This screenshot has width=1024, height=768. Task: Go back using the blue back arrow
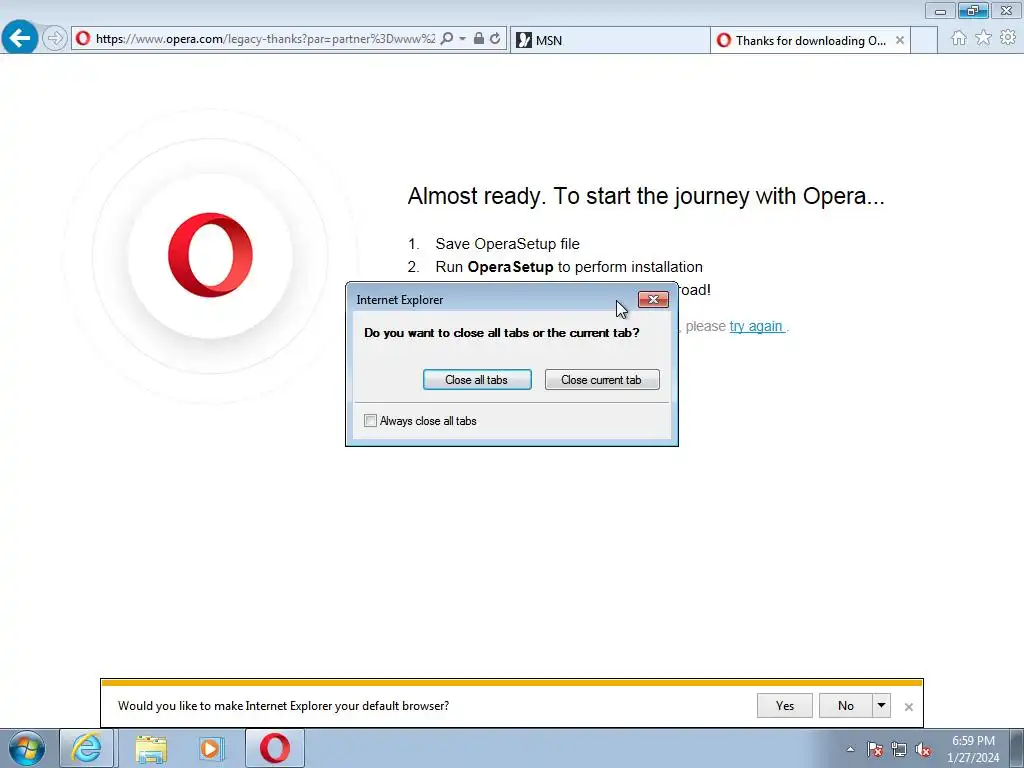pos(20,38)
